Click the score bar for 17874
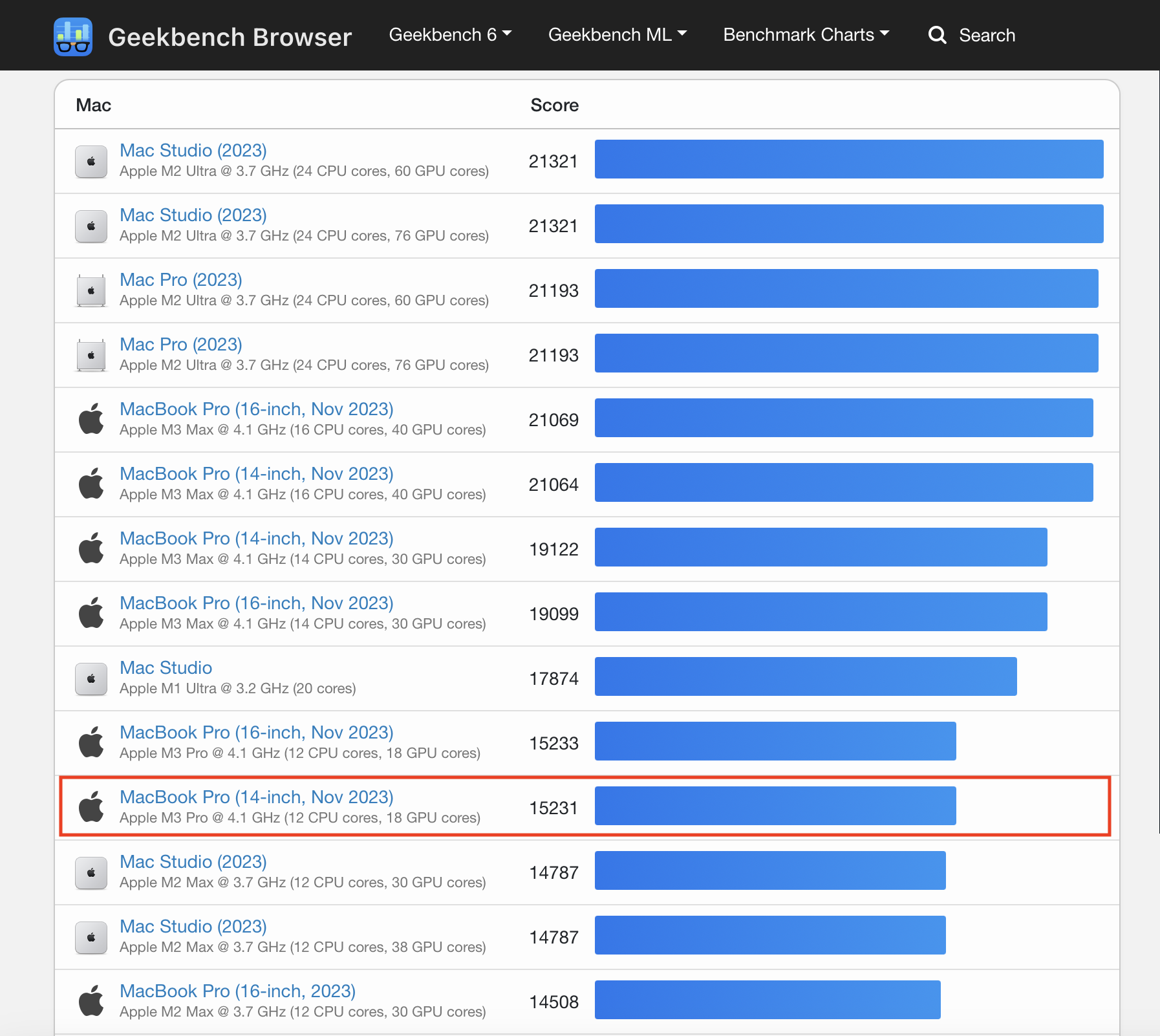 click(x=805, y=676)
